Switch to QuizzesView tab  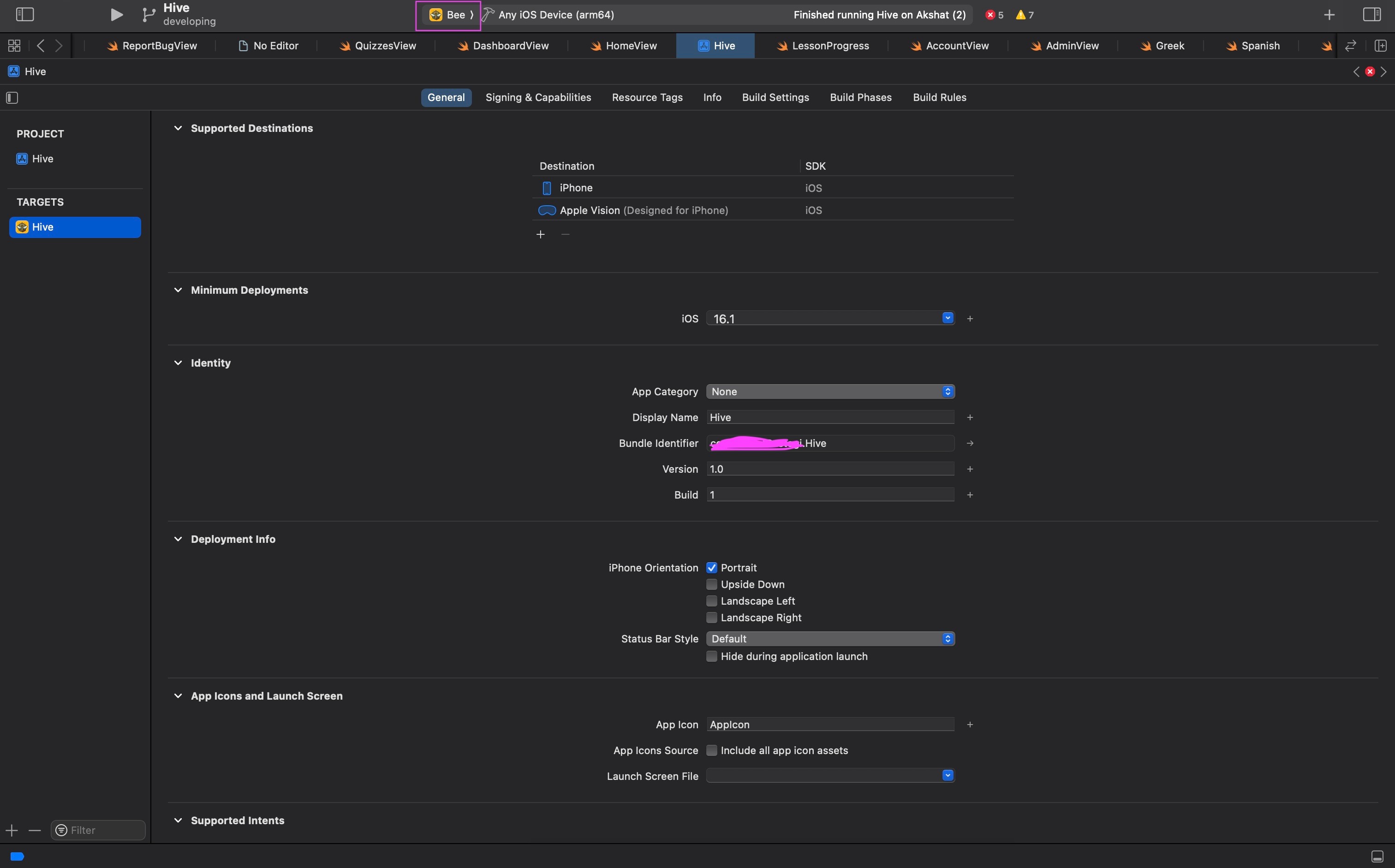(x=378, y=46)
